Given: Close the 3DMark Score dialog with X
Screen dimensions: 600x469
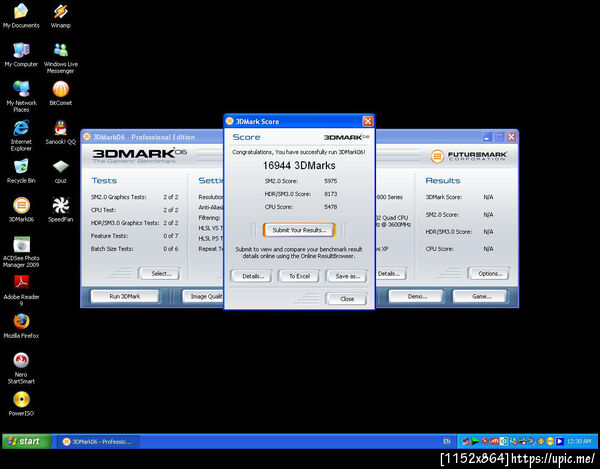Looking at the screenshot, I should coord(367,121).
